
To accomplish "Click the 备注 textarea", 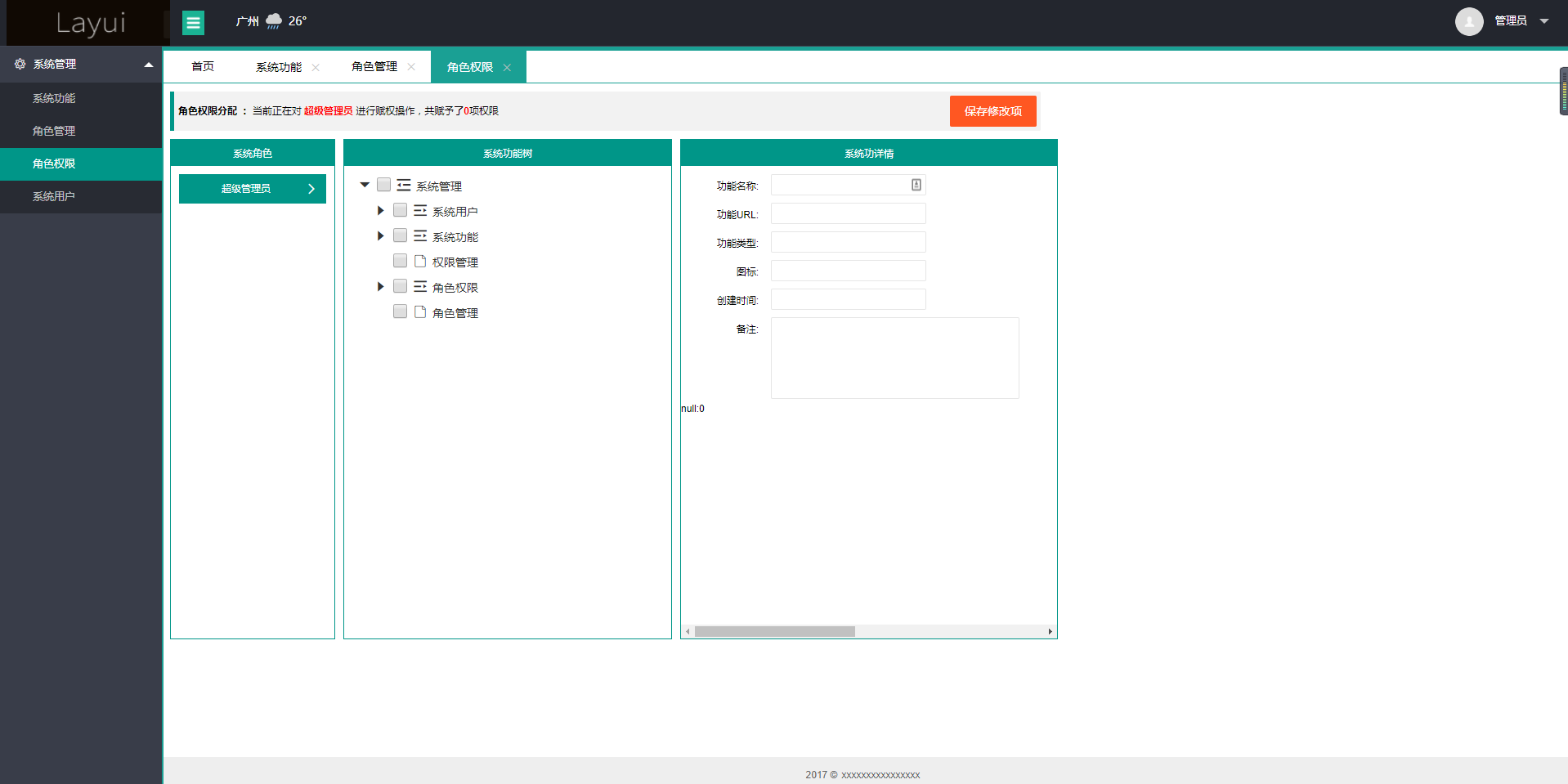I will pos(894,358).
